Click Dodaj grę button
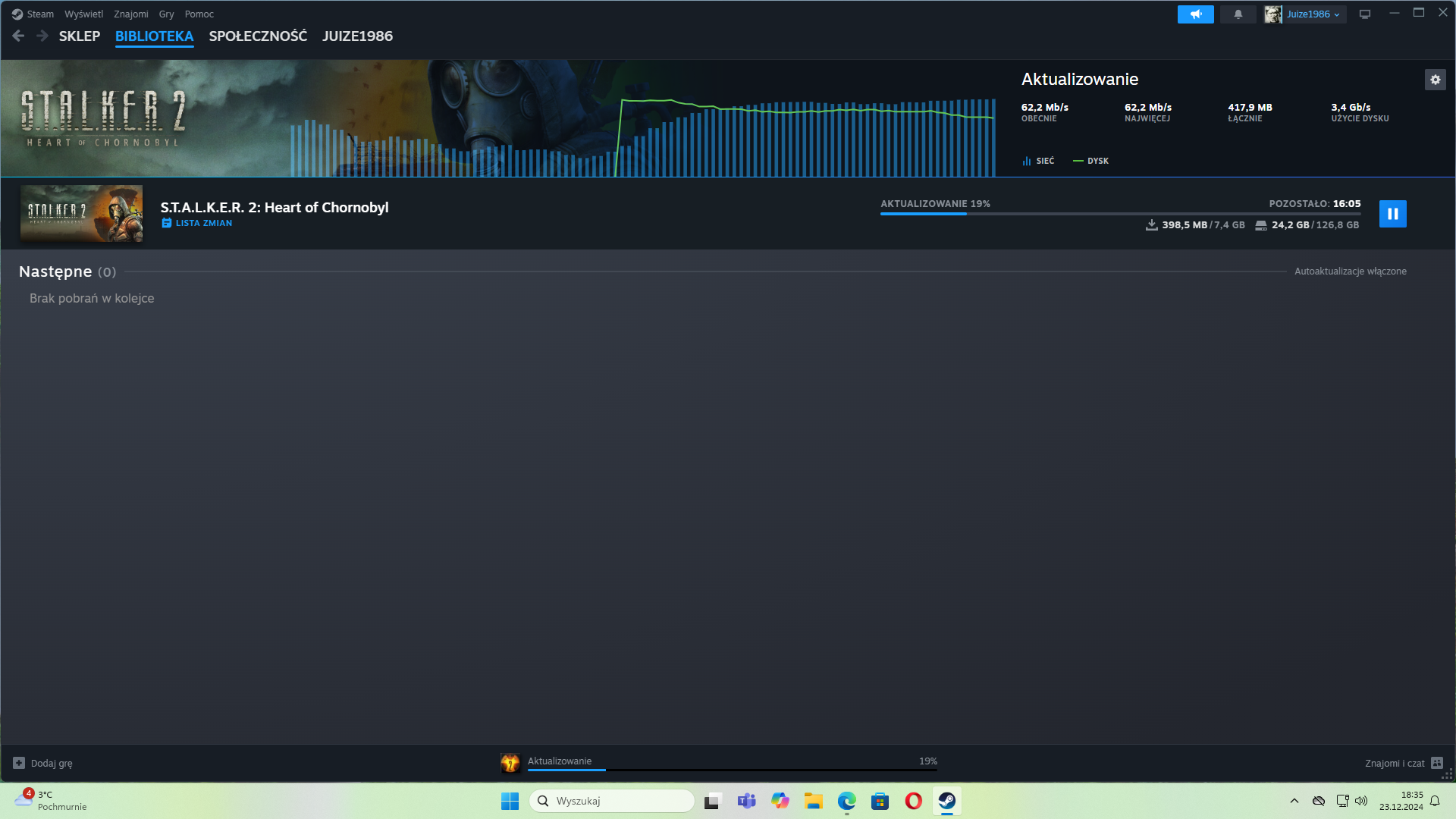 click(42, 763)
